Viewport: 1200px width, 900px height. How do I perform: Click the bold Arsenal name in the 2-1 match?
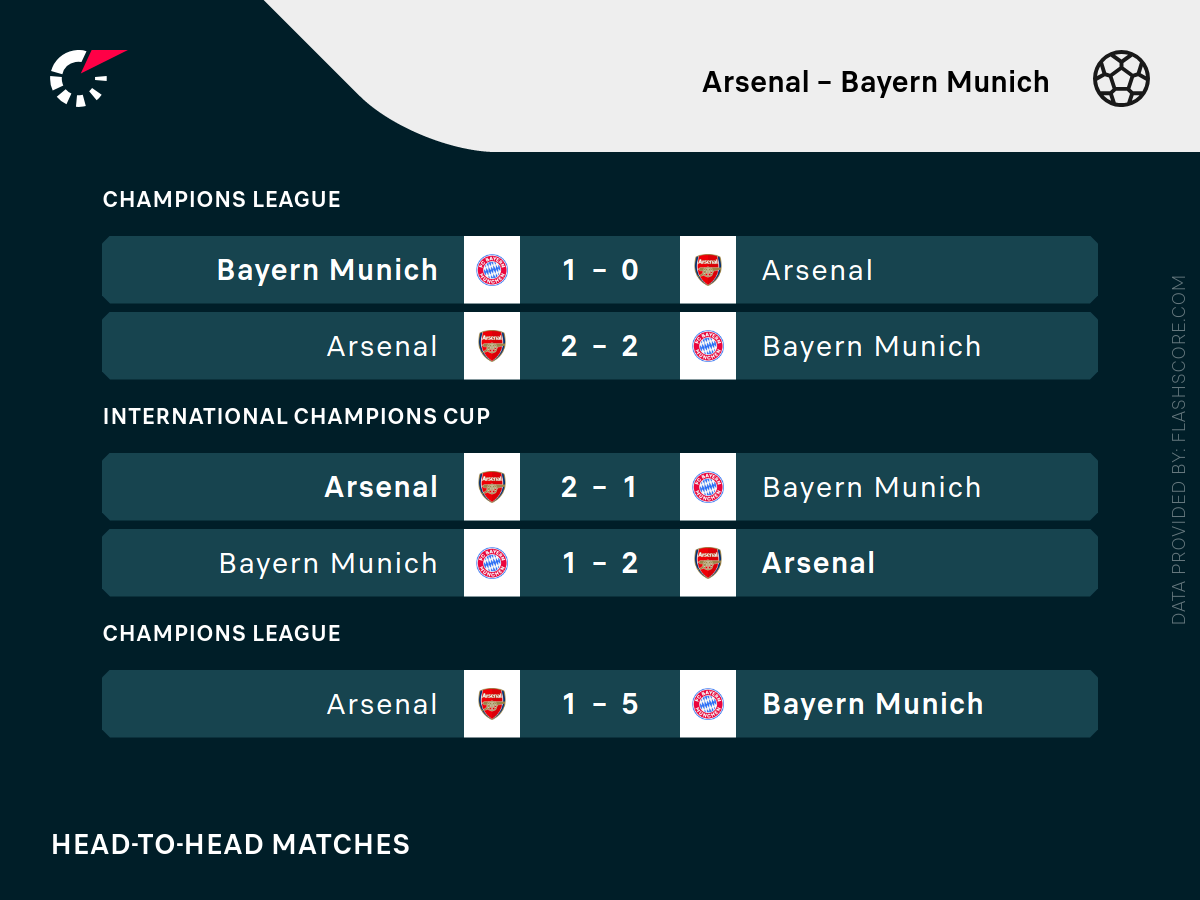pyautogui.click(x=381, y=487)
